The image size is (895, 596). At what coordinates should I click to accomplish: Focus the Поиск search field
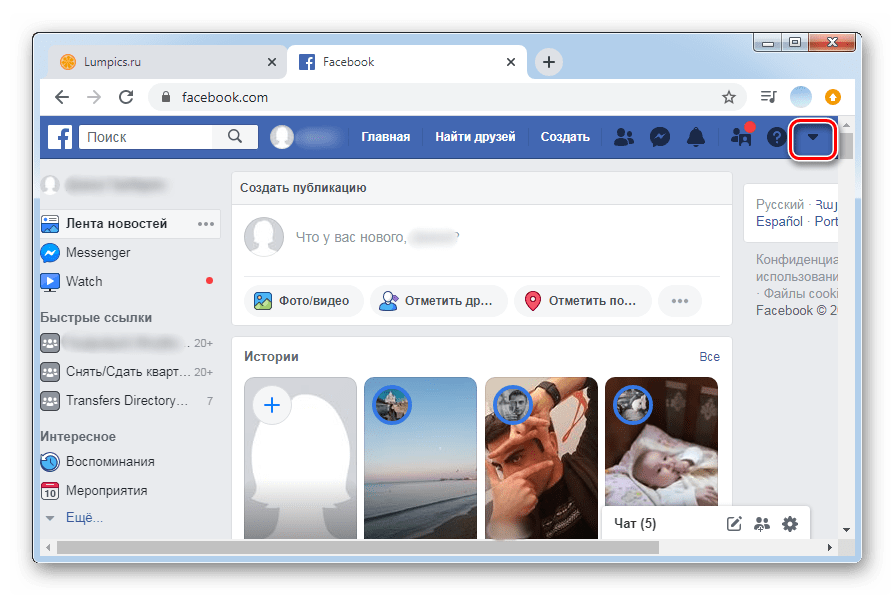[153, 137]
